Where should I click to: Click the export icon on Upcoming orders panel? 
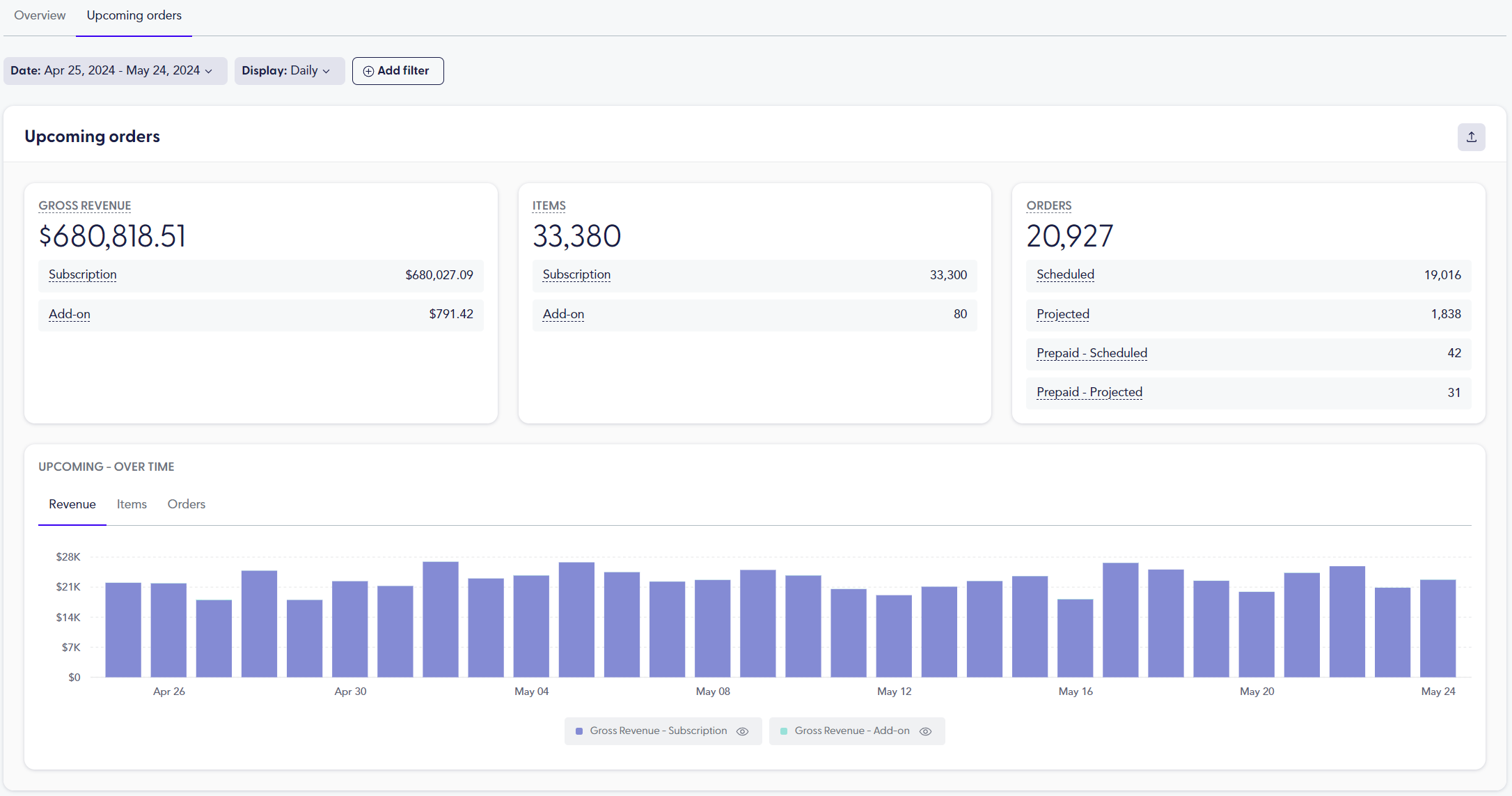pyautogui.click(x=1472, y=136)
